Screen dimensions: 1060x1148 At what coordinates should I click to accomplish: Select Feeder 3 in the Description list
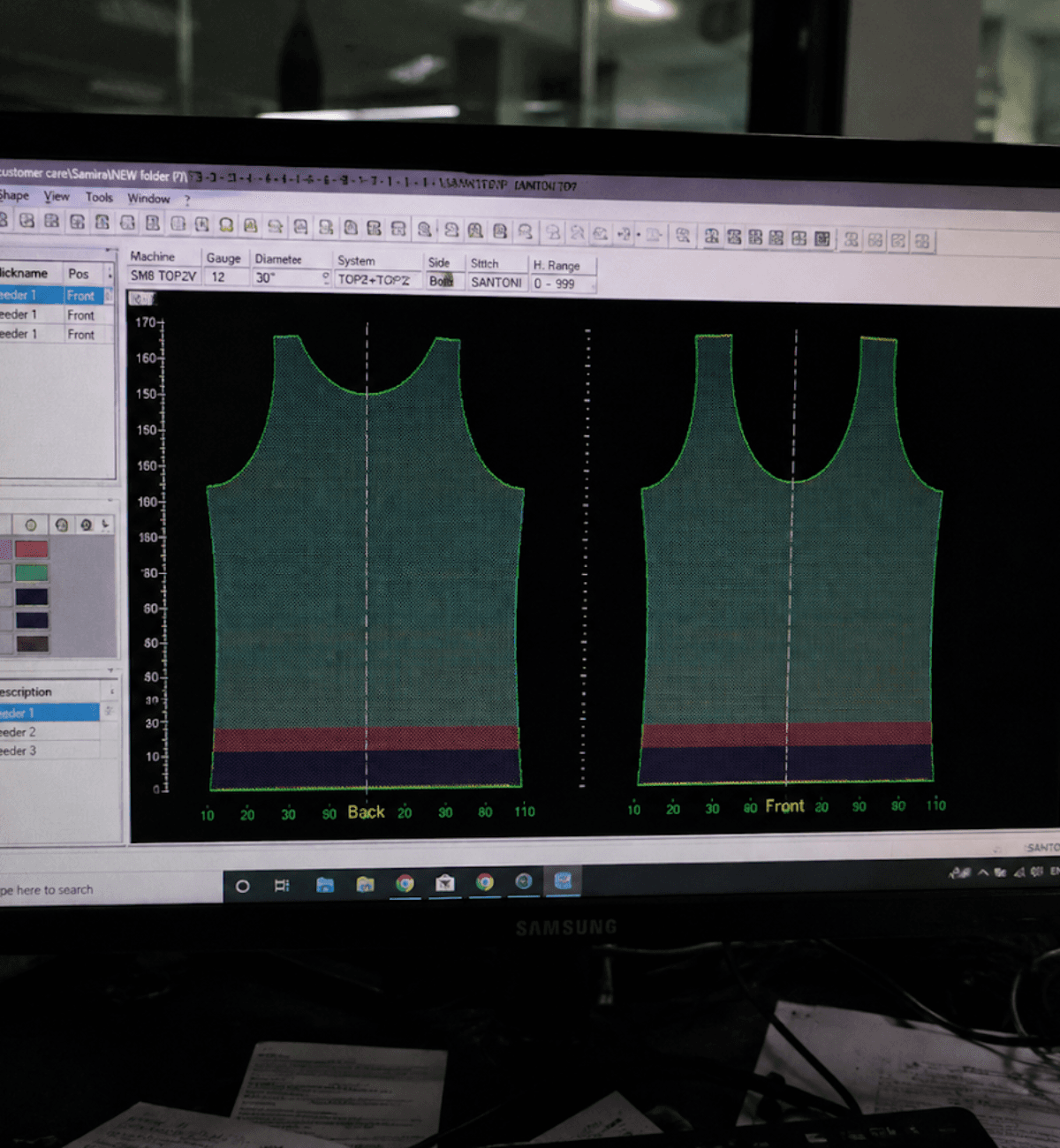click(x=49, y=751)
